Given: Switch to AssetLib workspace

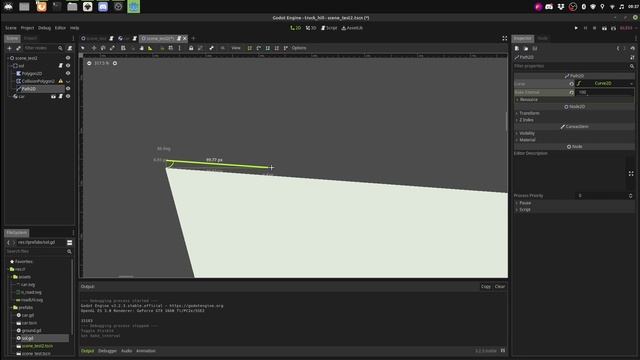Looking at the screenshot, I should (x=352, y=28).
